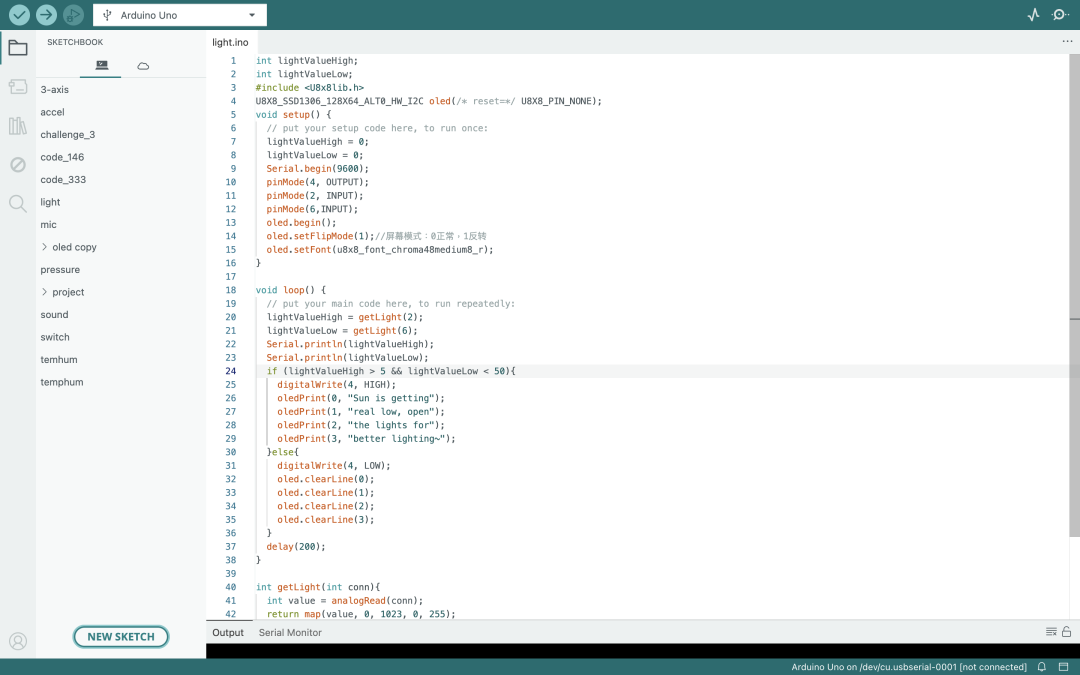The height and width of the screenshot is (675, 1080).
Task: Open the Search sidebar icon
Action: (18, 203)
